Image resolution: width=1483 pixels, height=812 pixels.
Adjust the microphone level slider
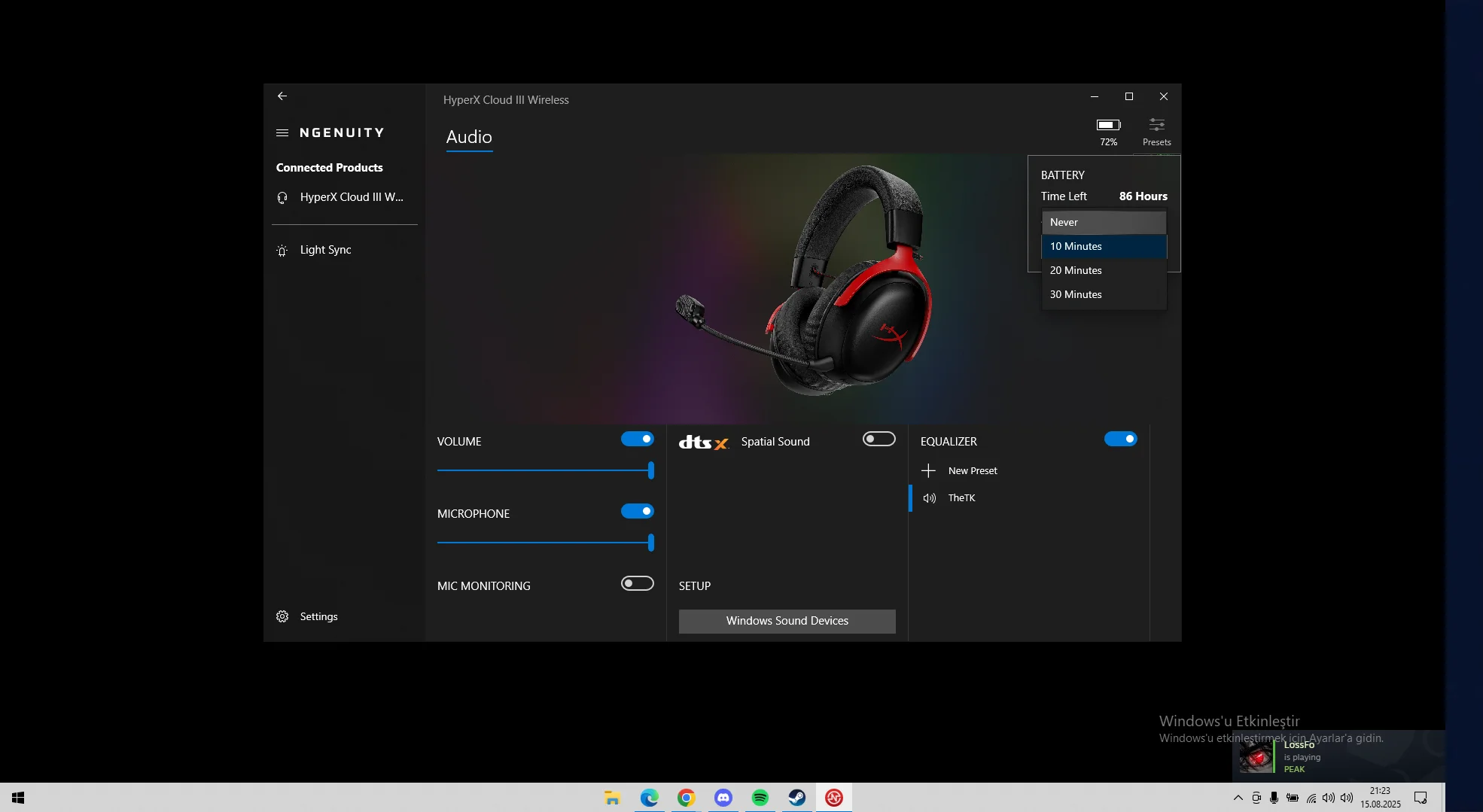tap(546, 543)
